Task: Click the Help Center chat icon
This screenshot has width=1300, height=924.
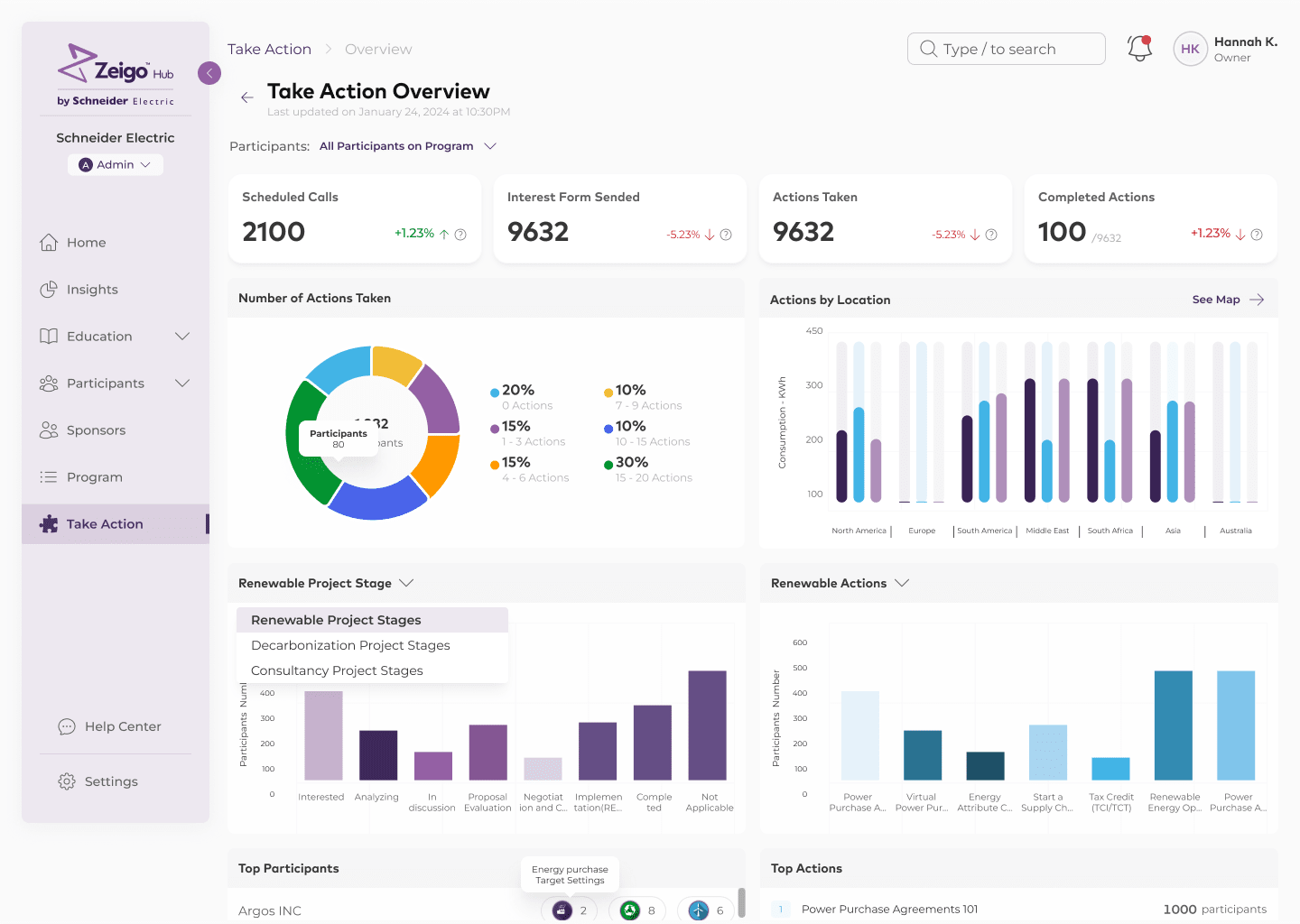Action: tap(67, 726)
